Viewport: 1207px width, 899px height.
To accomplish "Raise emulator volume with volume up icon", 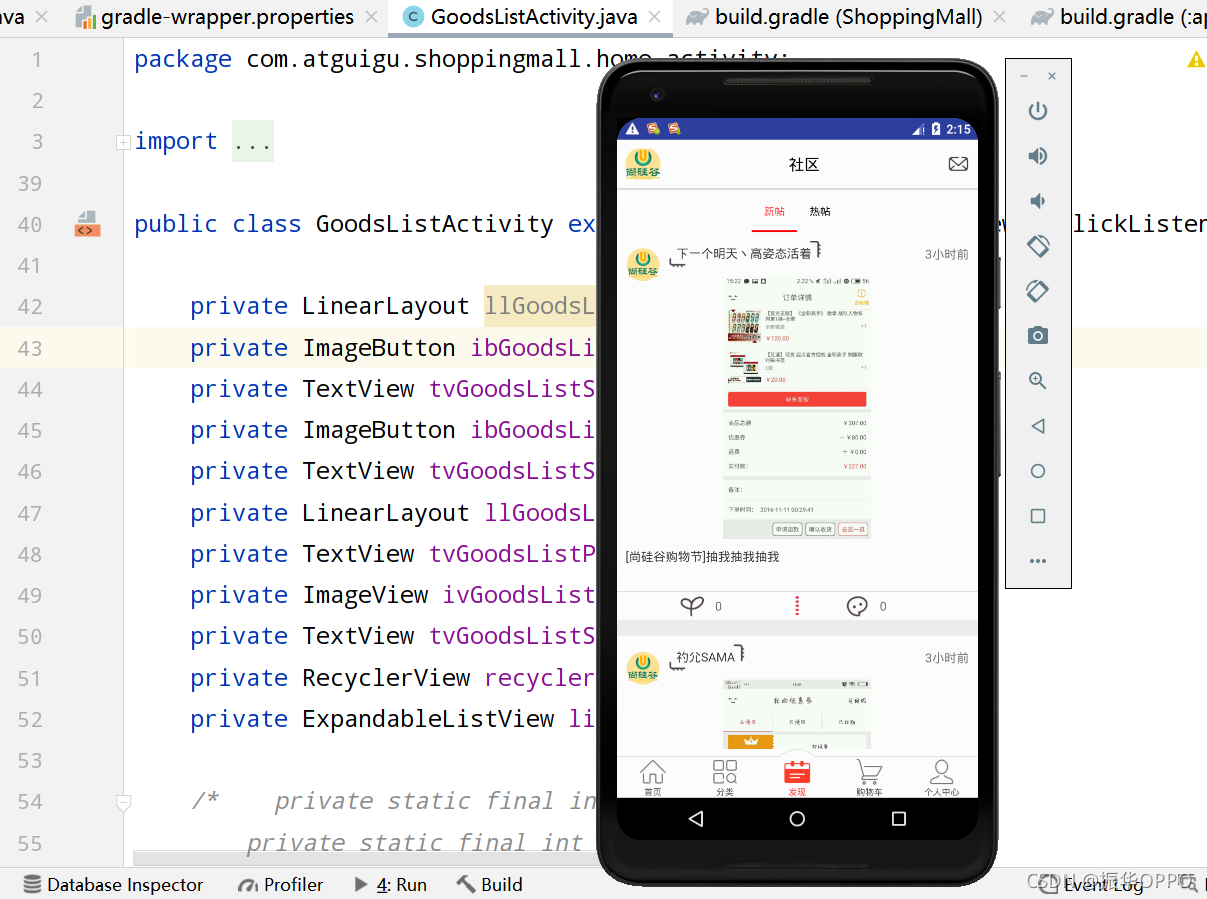I will point(1038,156).
